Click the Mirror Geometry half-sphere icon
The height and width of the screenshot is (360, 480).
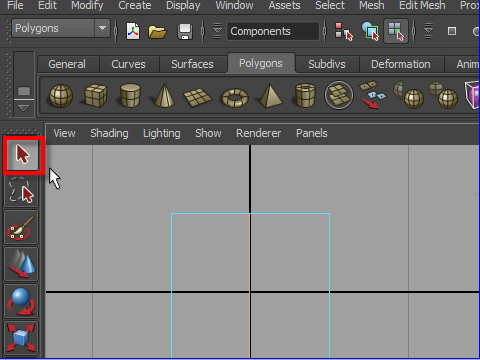click(409, 95)
